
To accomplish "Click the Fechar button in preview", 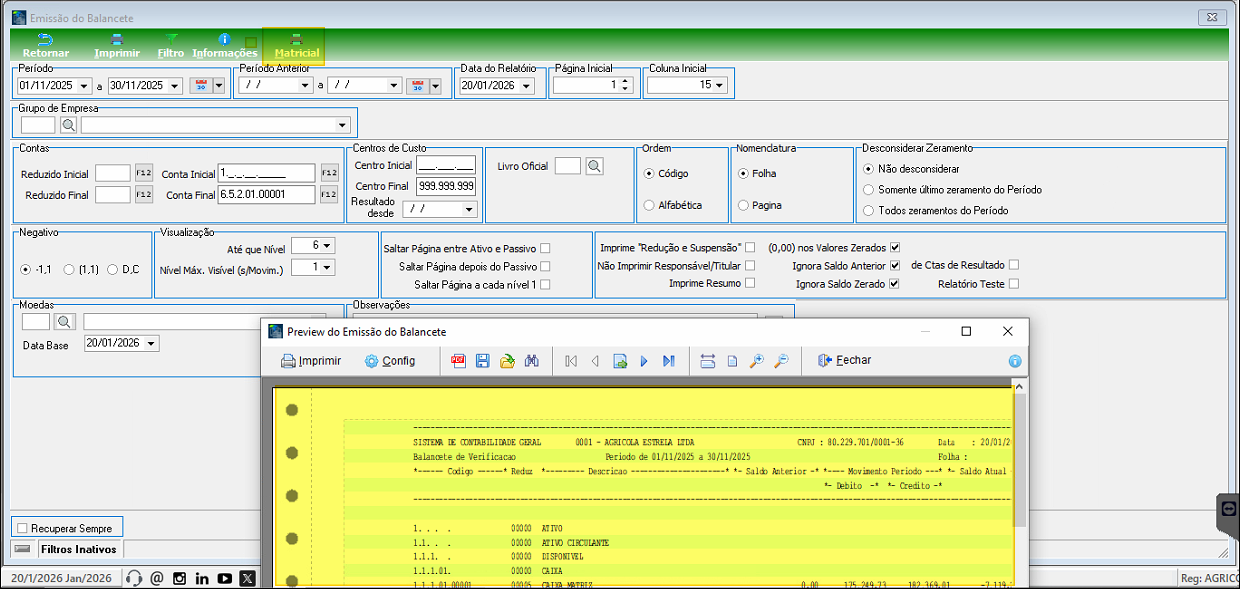I will click(844, 361).
